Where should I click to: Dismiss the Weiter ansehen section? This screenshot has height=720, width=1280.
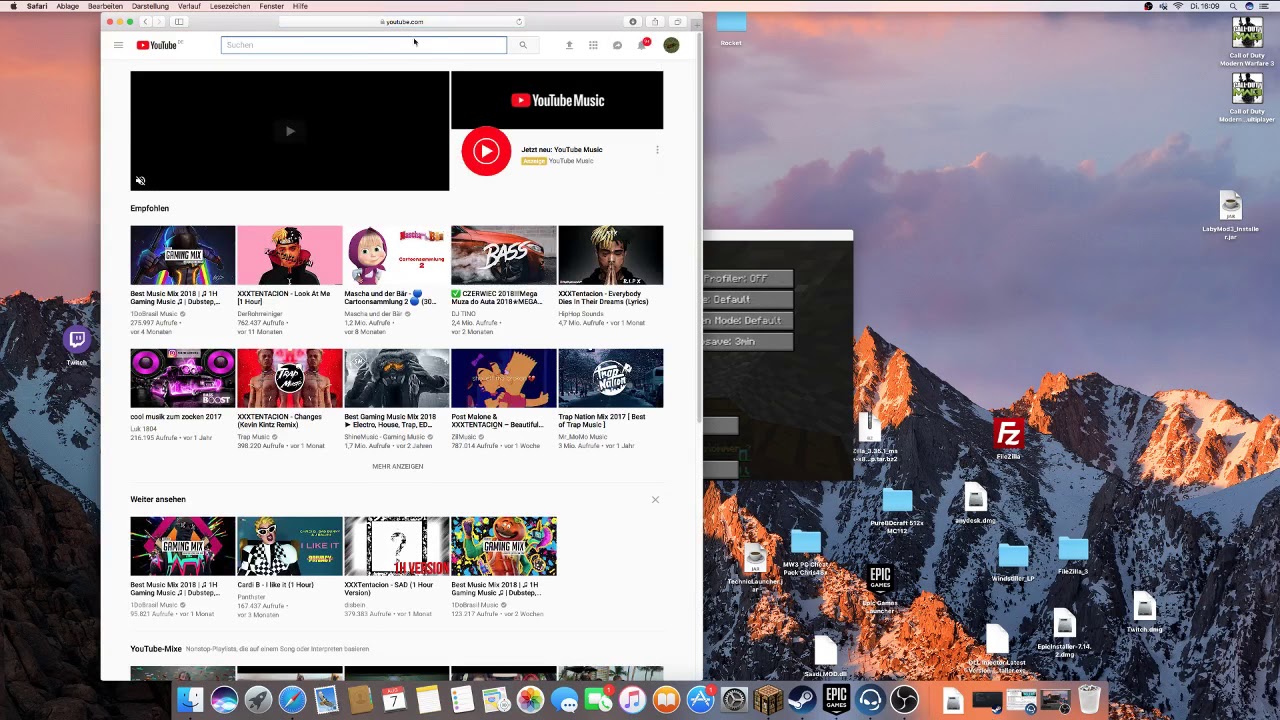coord(655,499)
